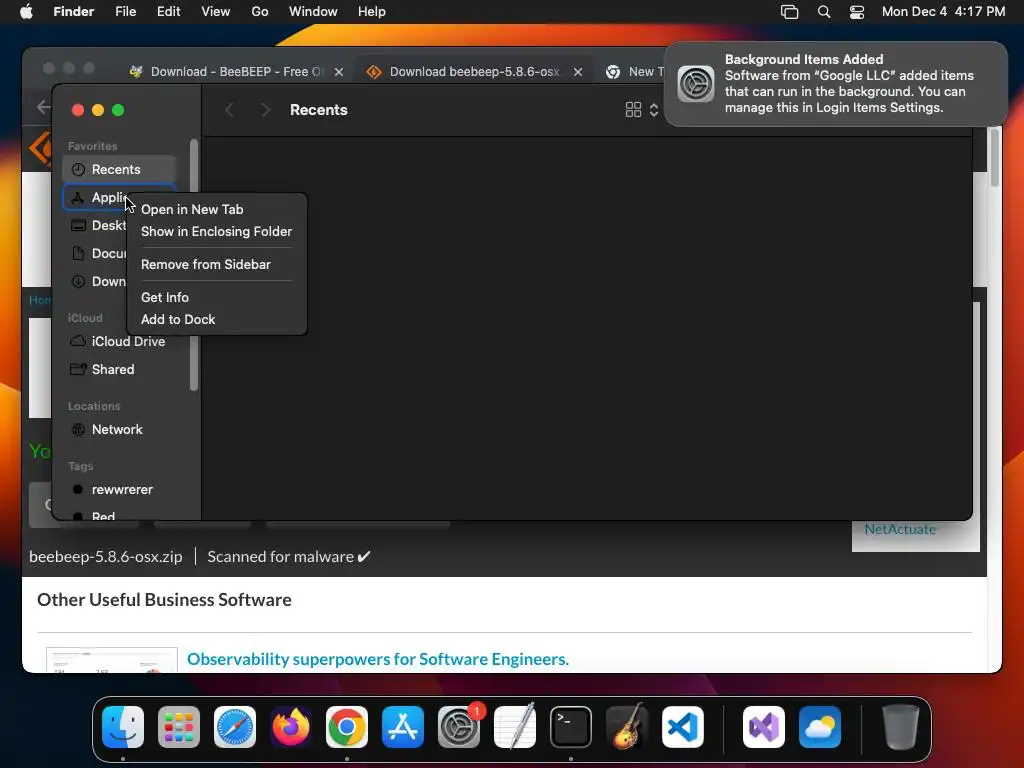This screenshot has width=1024, height=768.
Task: Open Visual Studio purple icon in Dock
Action: [x=764, y=727]
